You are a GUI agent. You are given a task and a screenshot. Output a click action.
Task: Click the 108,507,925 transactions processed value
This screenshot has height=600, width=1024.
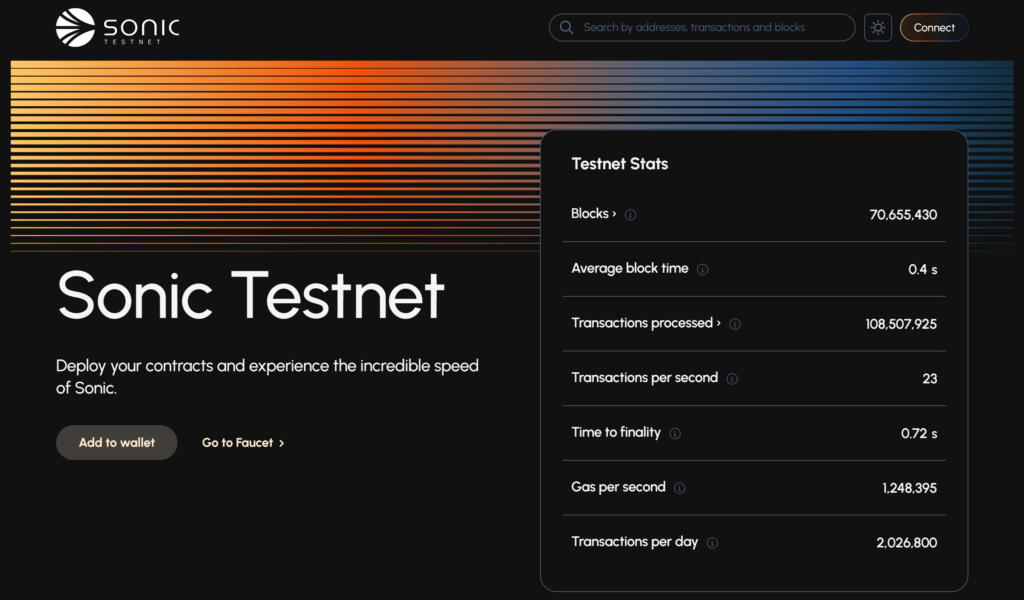coord(901,324)
